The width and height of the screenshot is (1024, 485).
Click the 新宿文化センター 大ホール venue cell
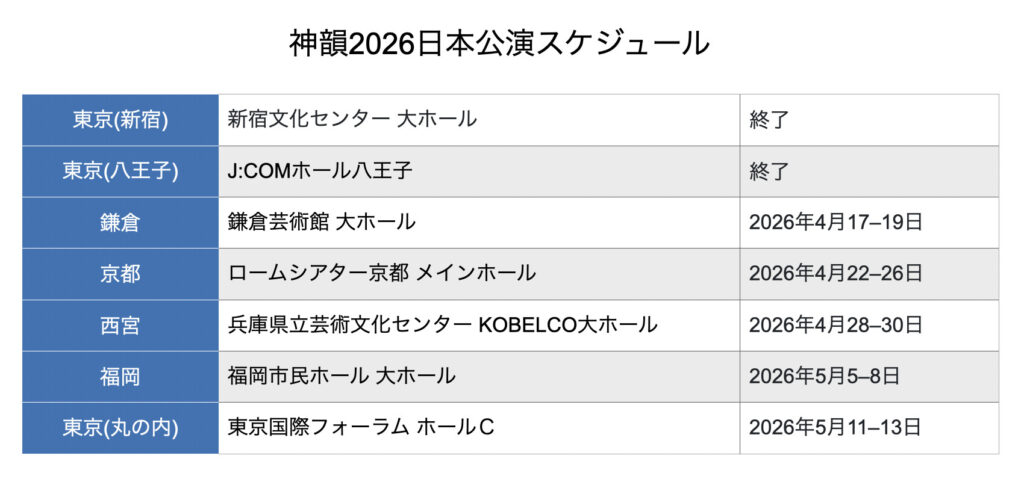coord(352,120)
